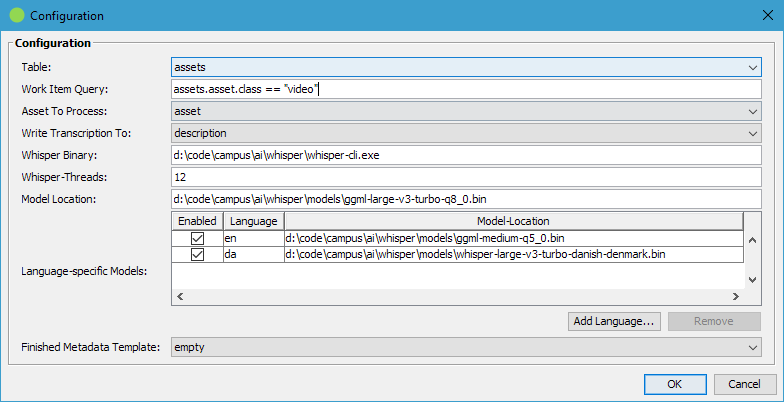The height and width of the screenshot is (402, 784).
Task: Click the horizontal scroll right arrow
Action: (736, 296)
